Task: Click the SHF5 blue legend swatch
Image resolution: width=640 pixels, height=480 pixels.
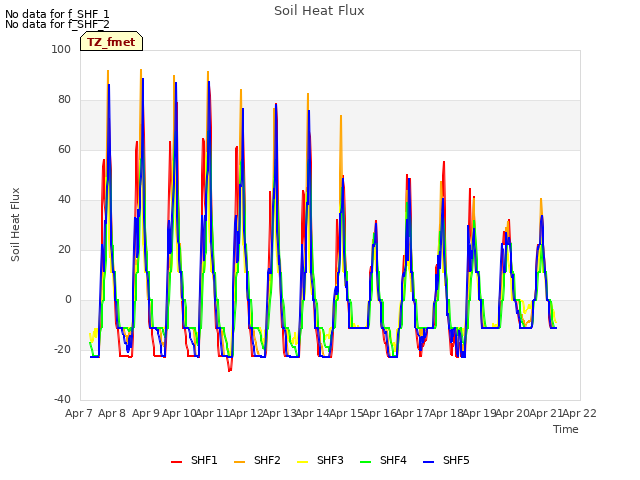Action: click(429, 462)
